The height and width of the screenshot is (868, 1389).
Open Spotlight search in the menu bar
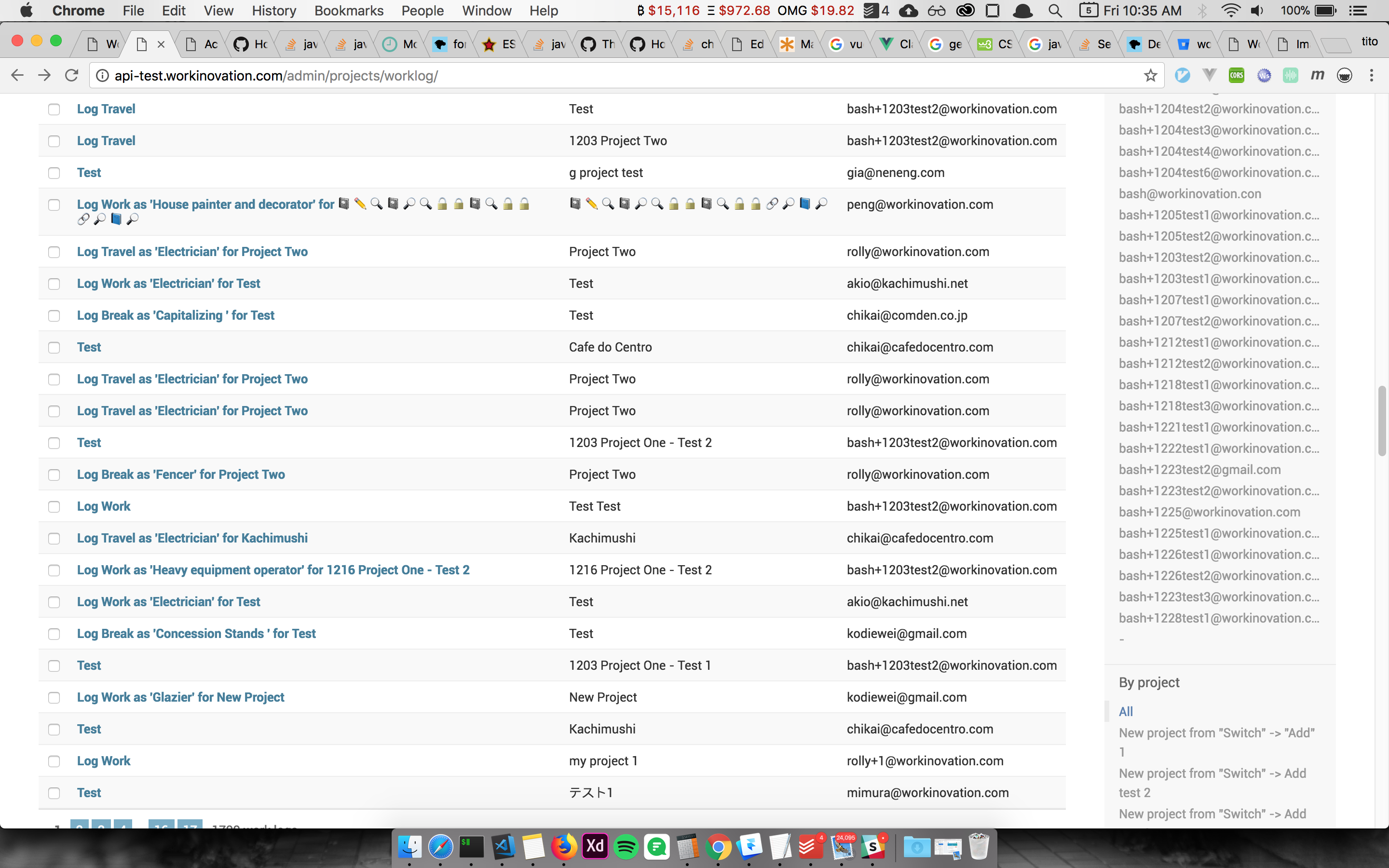click(x=1054, y=10)
